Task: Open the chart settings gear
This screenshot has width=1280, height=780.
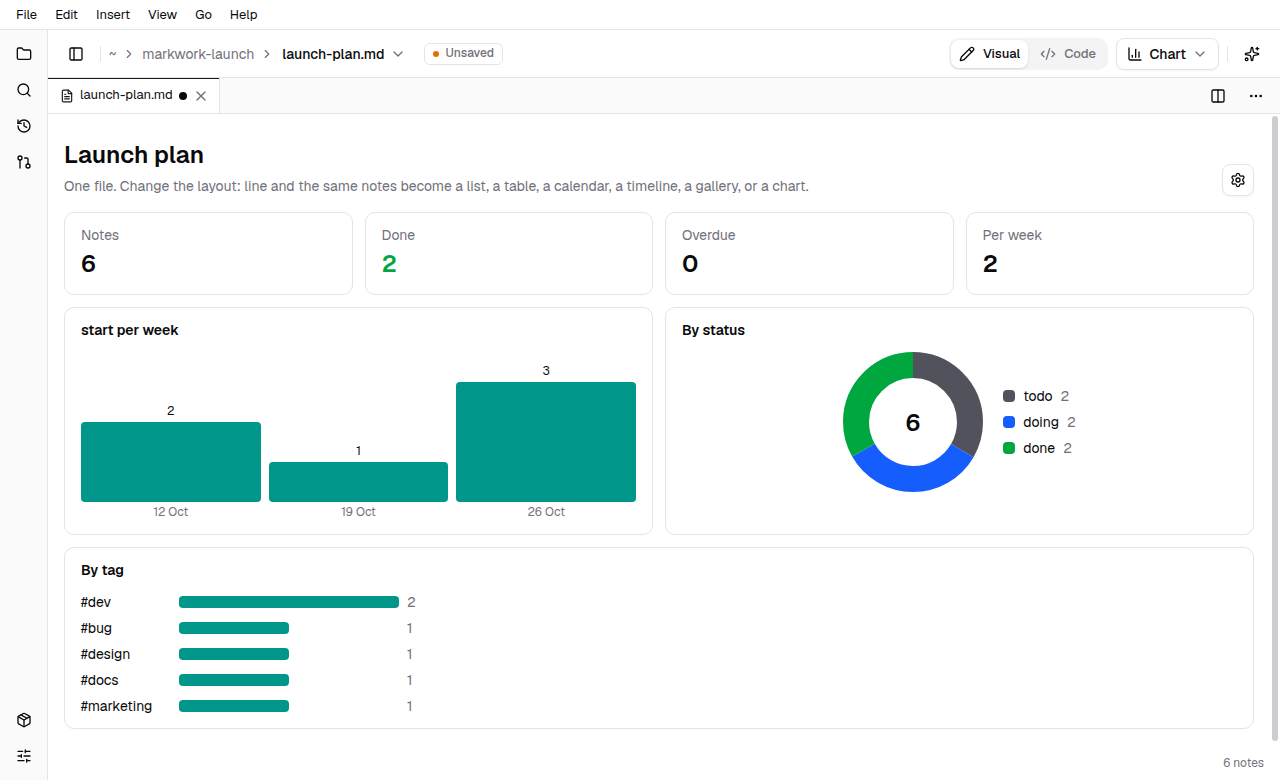Action: coord(1238,180)
